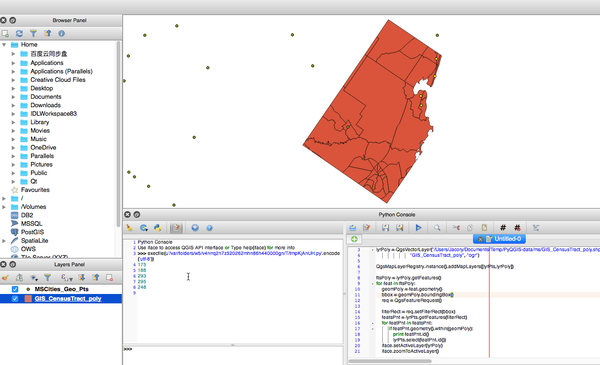Add new editor tab with plus
The width and height of the screenshot is (600, 365).
[x=354, y=239]
